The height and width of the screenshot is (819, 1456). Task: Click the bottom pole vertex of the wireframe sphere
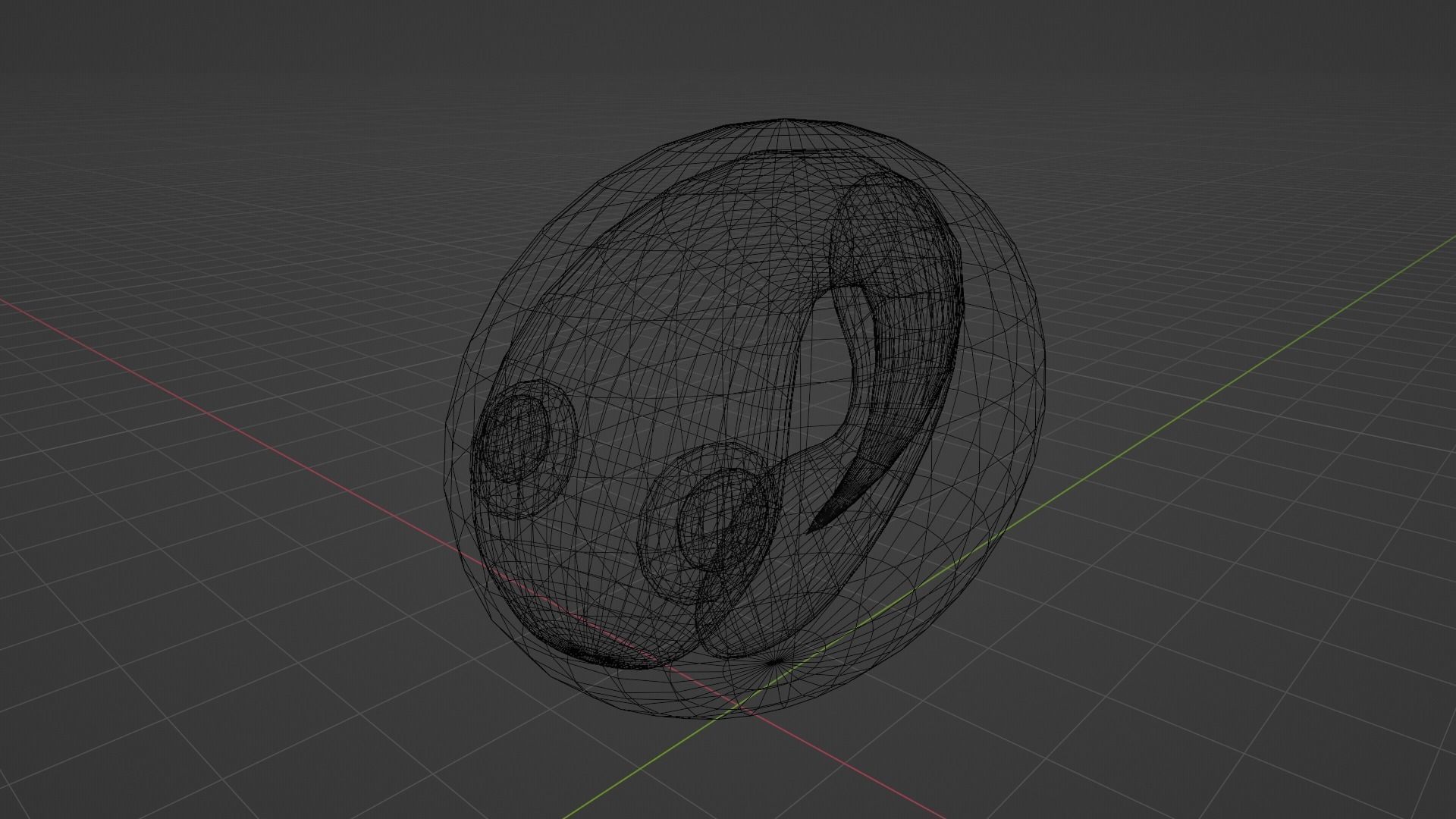773,663
